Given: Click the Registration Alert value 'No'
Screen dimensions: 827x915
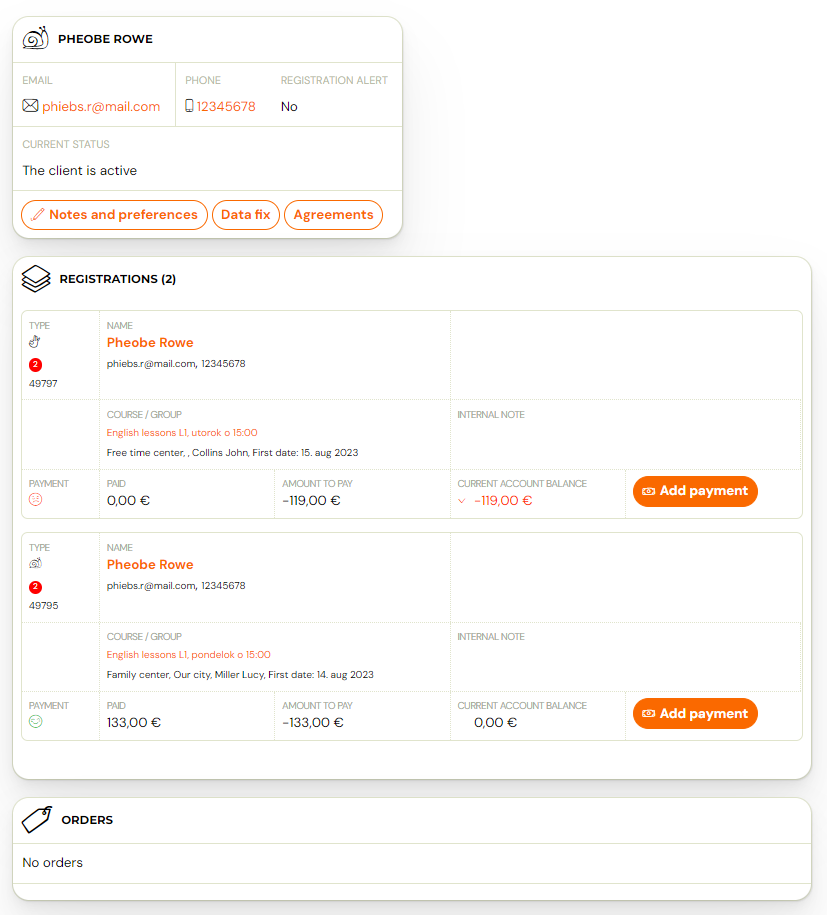Looking at the screenshot, I should click(x=289, y=106).
